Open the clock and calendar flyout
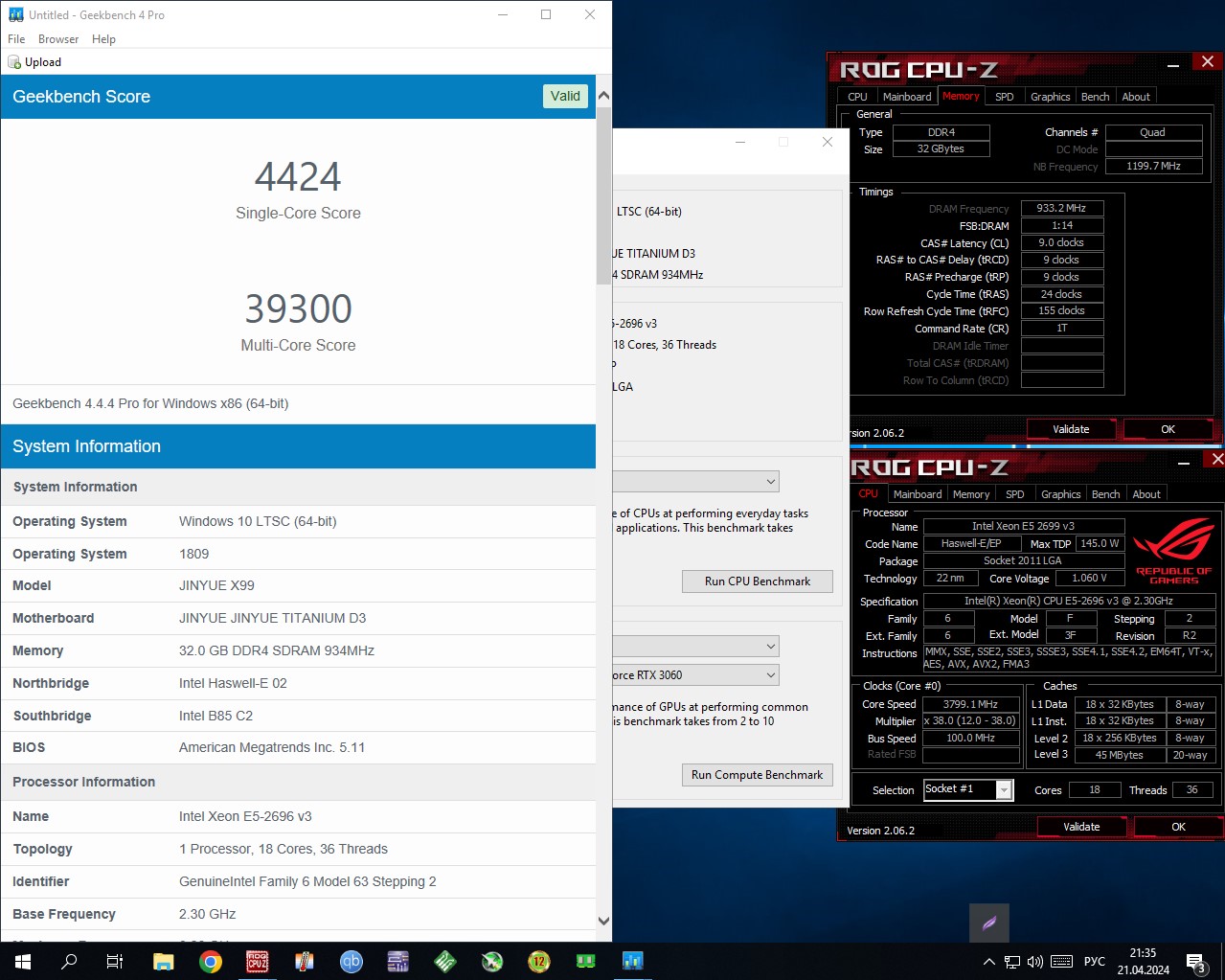The width and height of the screenshot is (1225, 980). (1143, 962)
